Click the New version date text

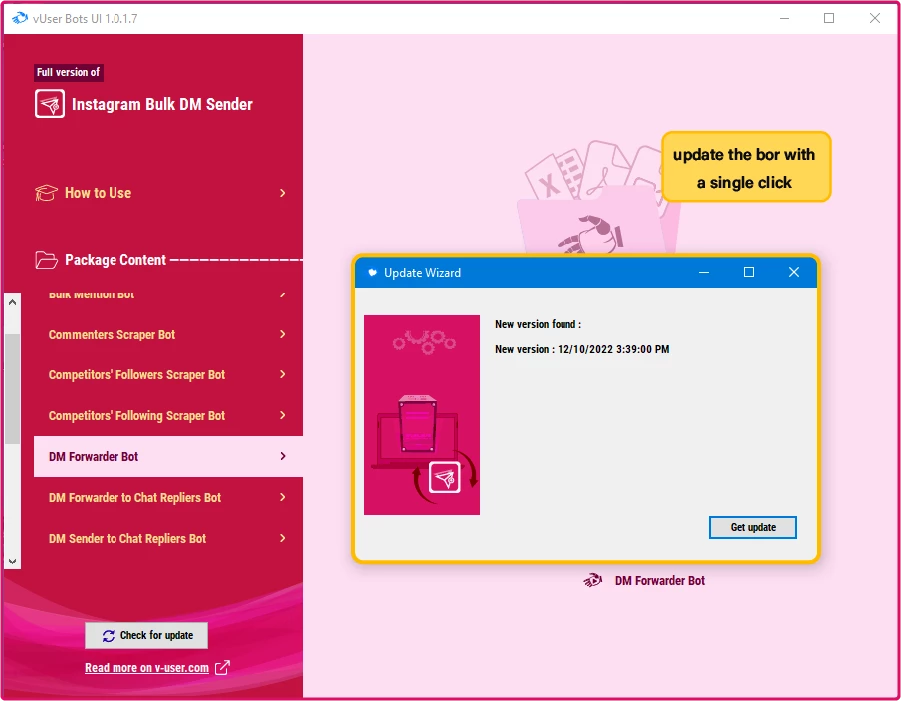pyautogui.click(x=582, y=349)
